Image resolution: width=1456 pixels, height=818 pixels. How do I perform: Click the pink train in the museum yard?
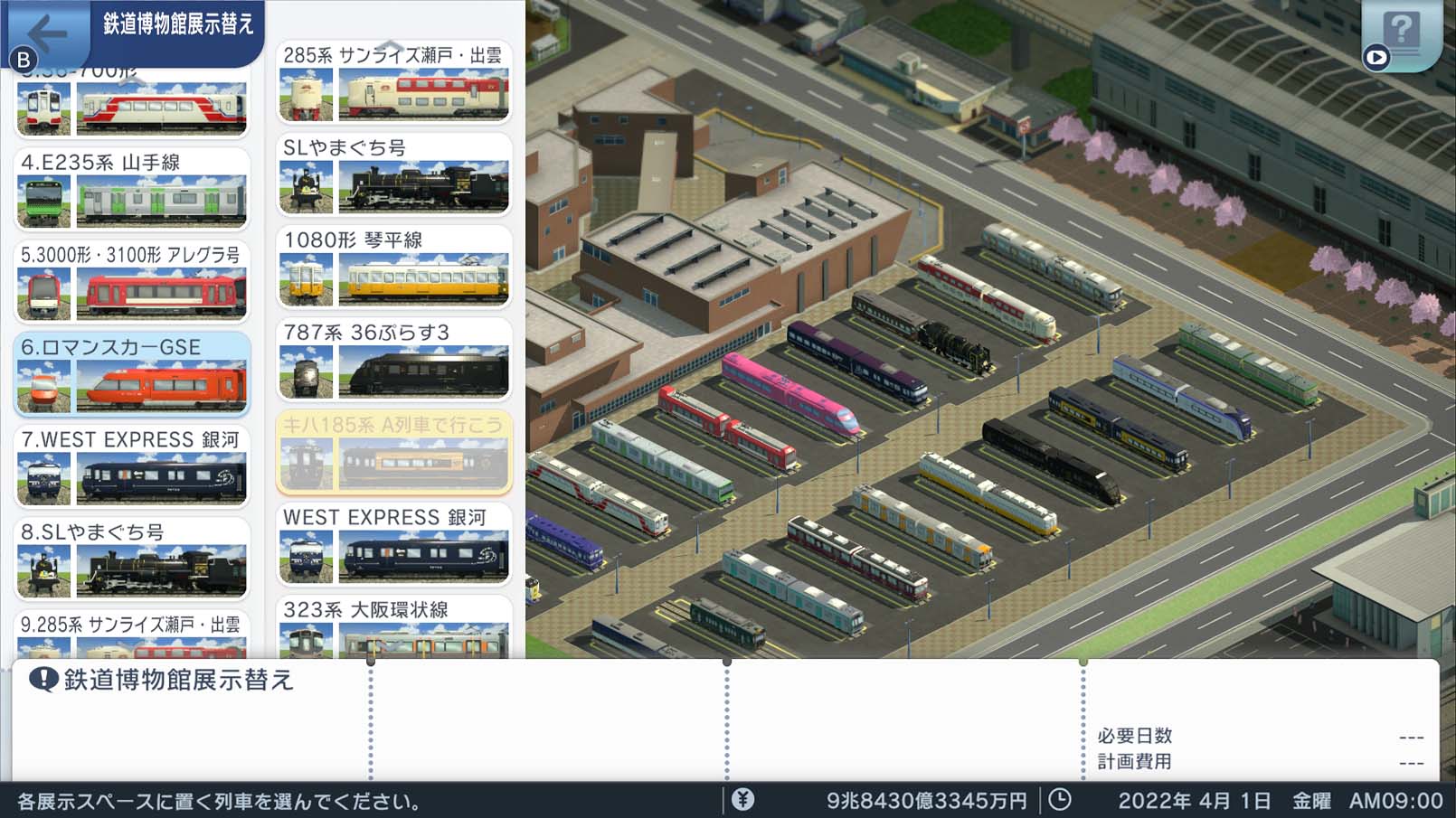[790, 395]
